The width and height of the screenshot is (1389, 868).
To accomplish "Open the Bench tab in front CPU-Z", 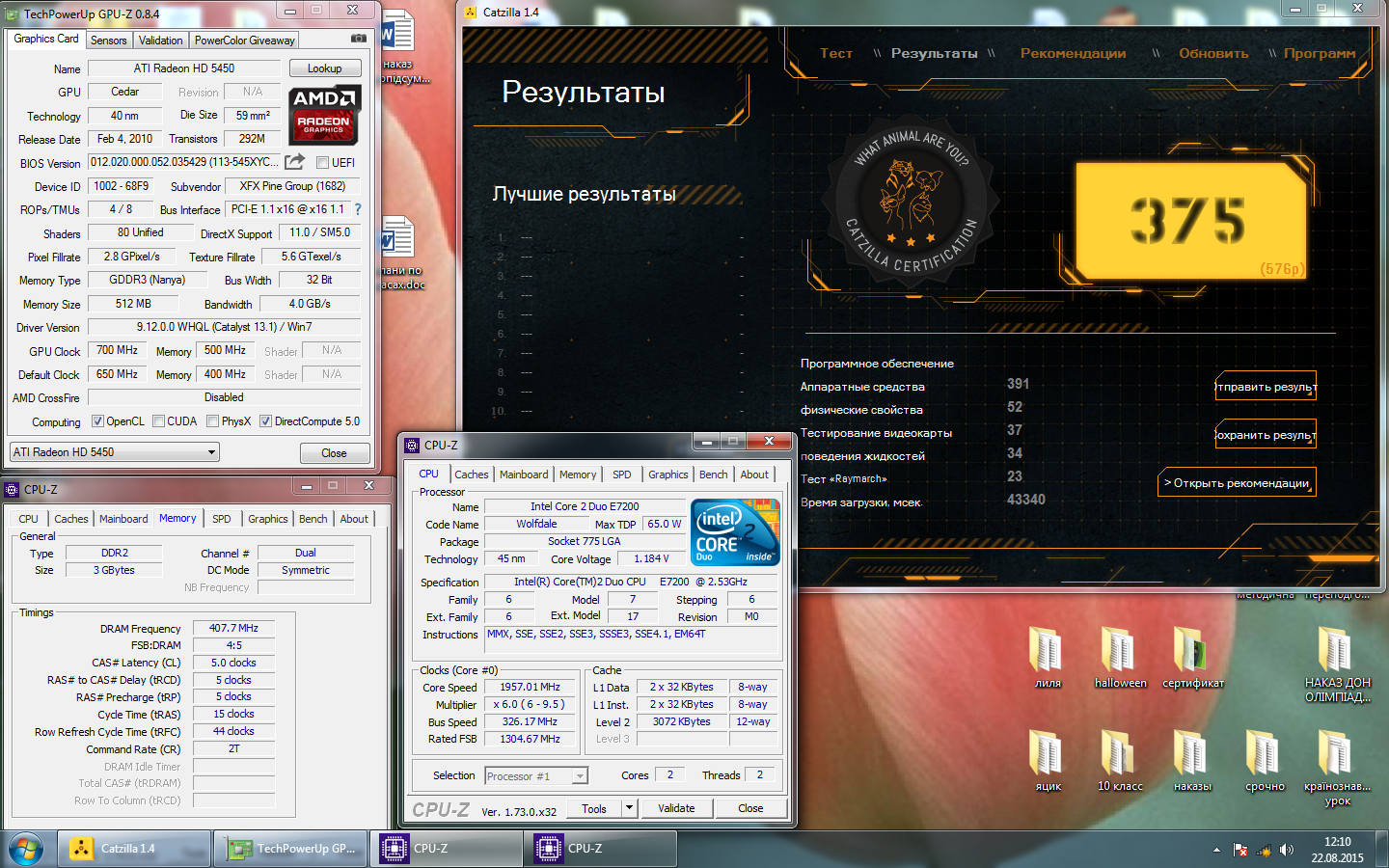I will [714, 475].
